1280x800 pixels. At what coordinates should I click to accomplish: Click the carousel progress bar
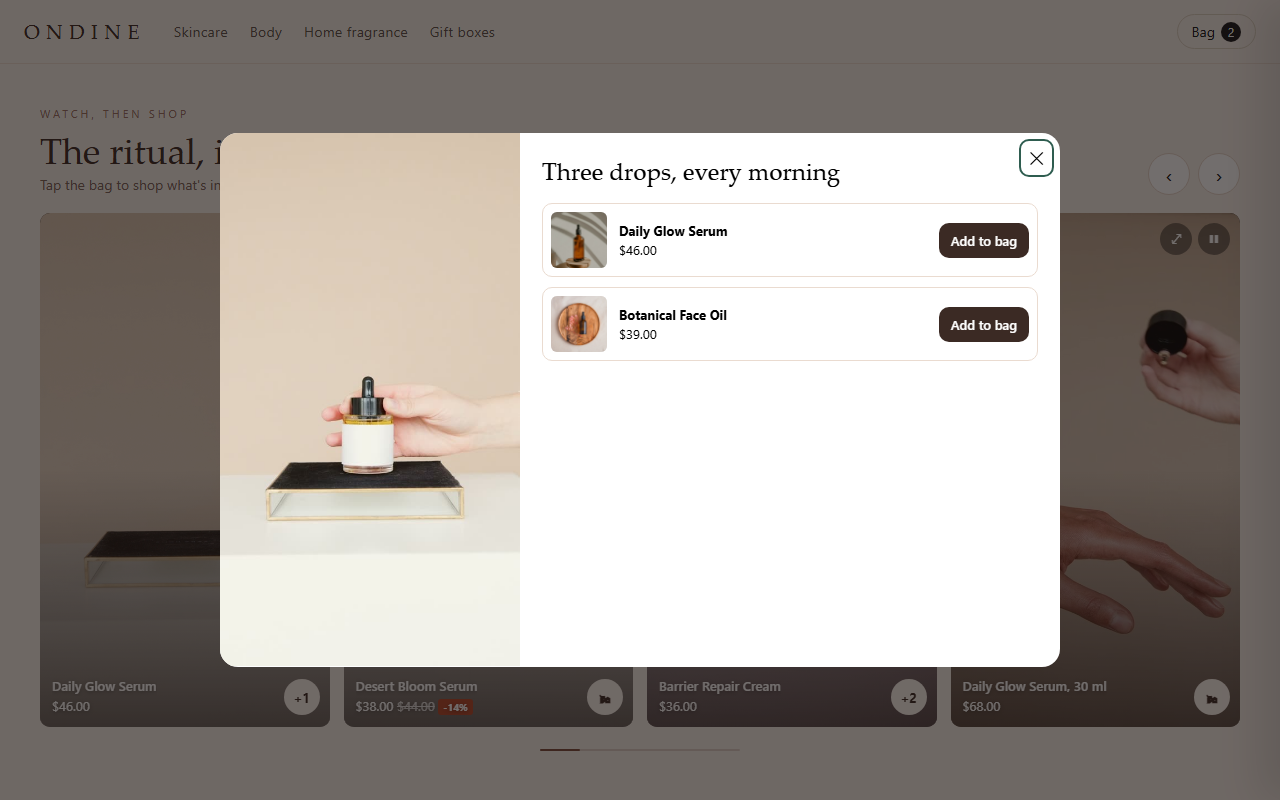coord(640,749)
